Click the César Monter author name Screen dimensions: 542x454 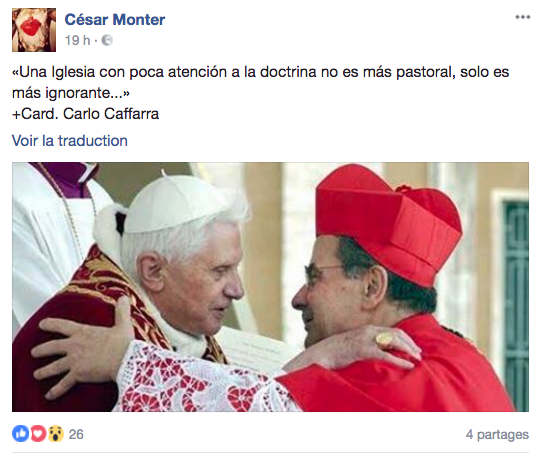pos(115,20)
